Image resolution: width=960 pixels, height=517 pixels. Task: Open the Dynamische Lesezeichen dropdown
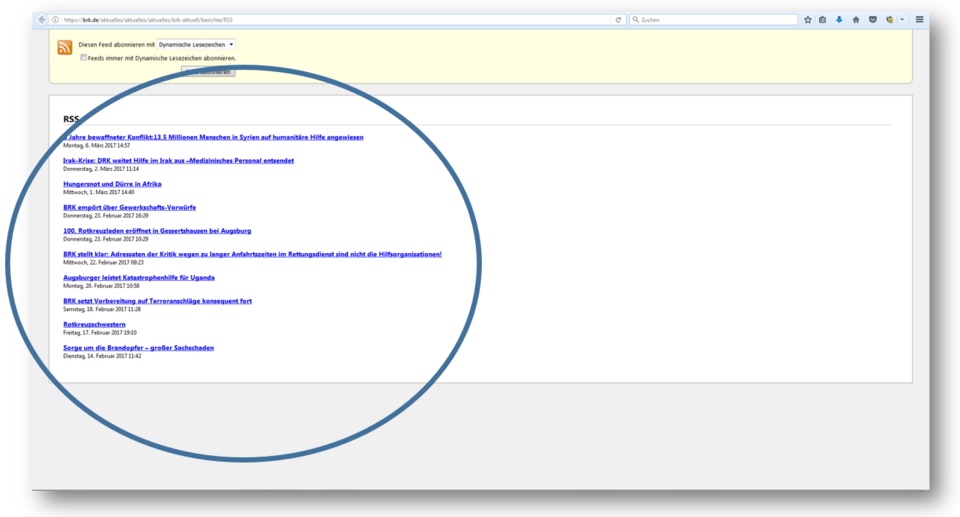pyautogui.click(x=196, y=45)
